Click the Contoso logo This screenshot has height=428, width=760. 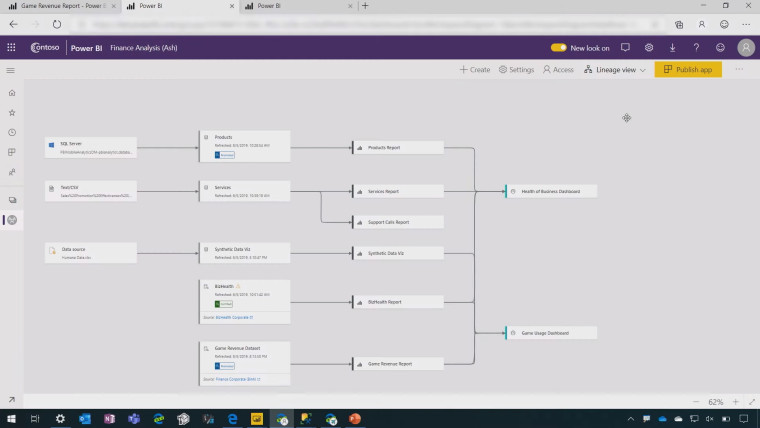pos(45,48)
